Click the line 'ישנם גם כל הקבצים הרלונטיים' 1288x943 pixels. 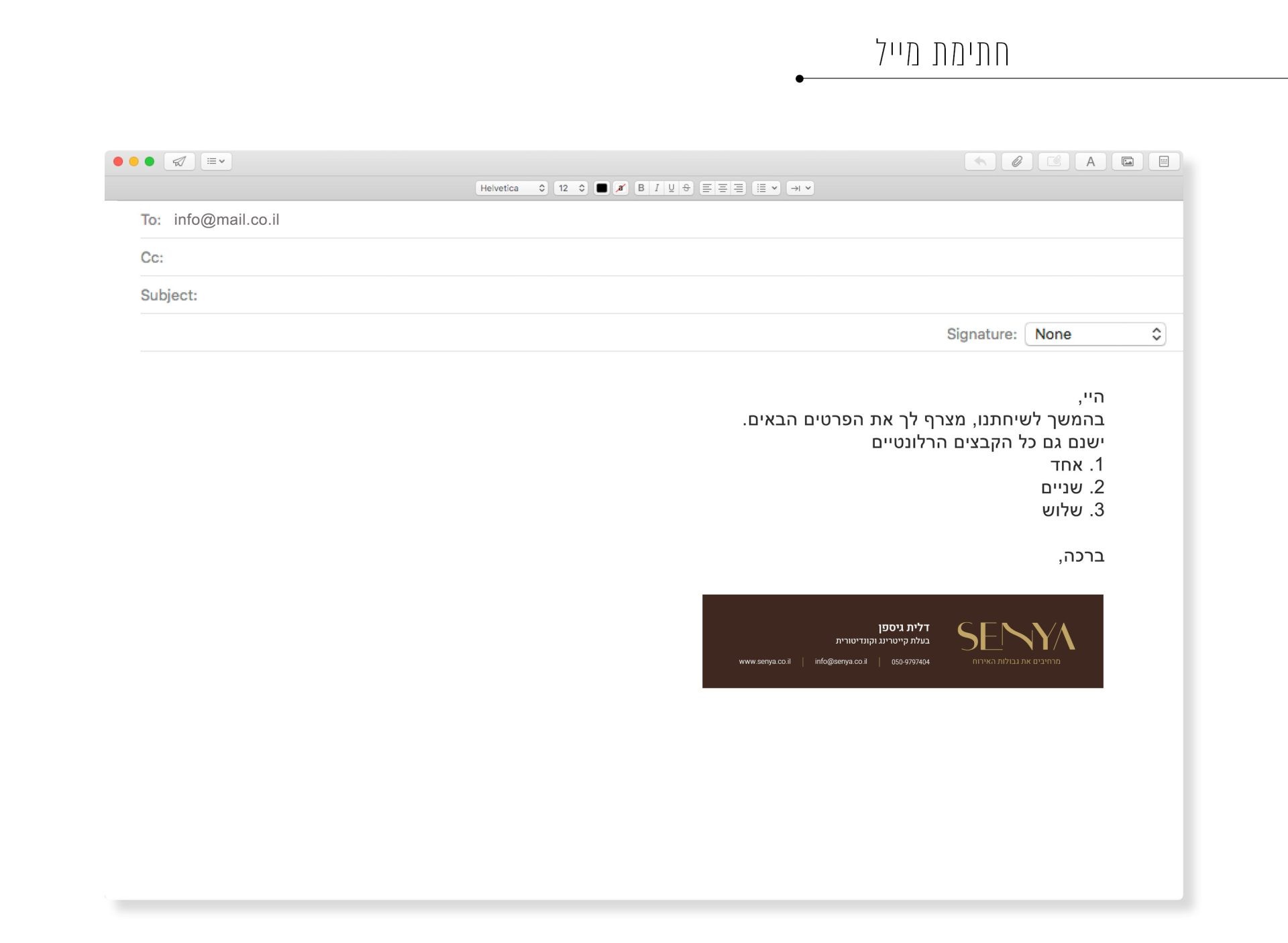pyautogui.click(x=987, y=442)
